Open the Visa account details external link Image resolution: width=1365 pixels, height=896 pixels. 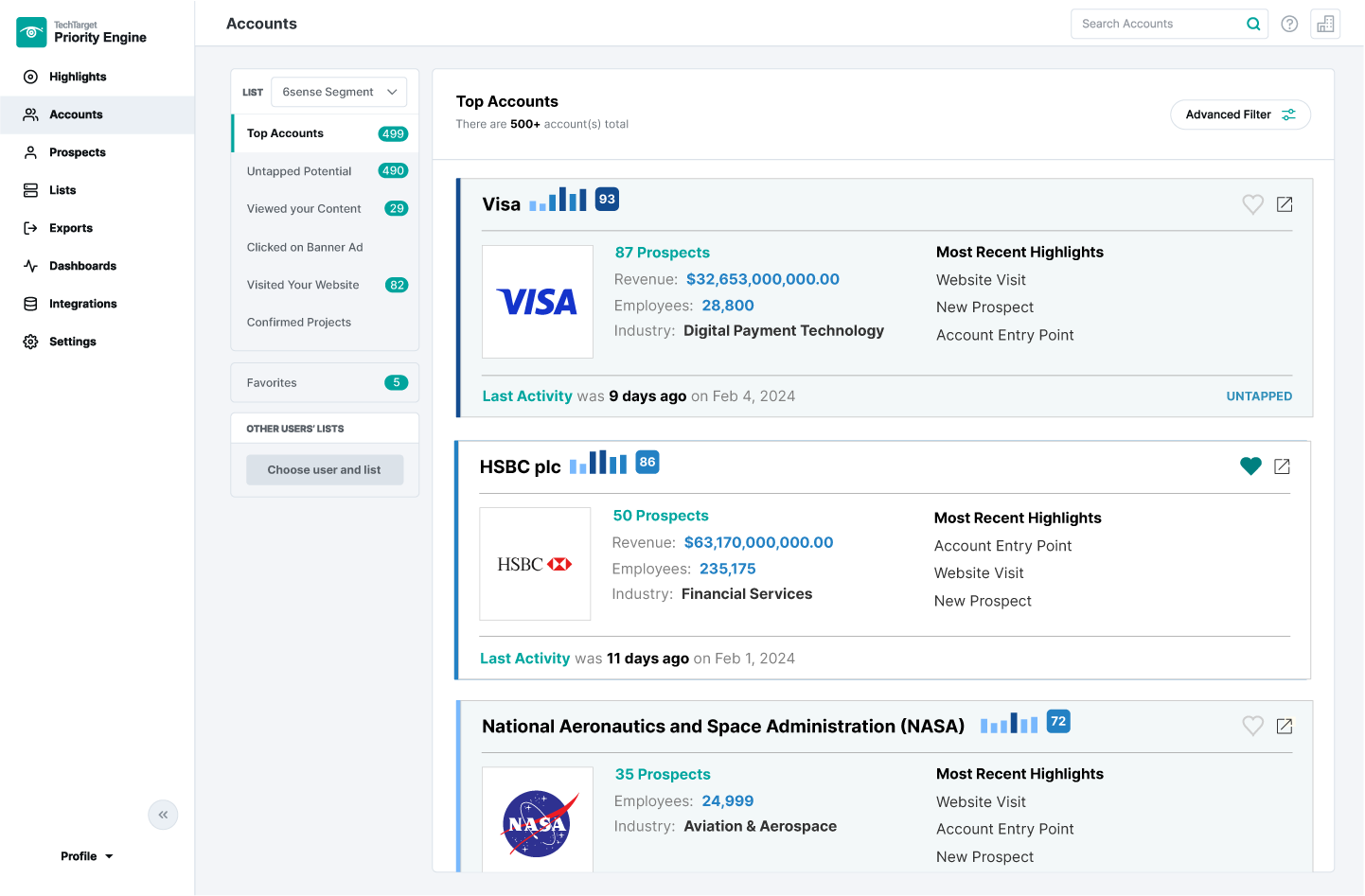point(1285,203)
